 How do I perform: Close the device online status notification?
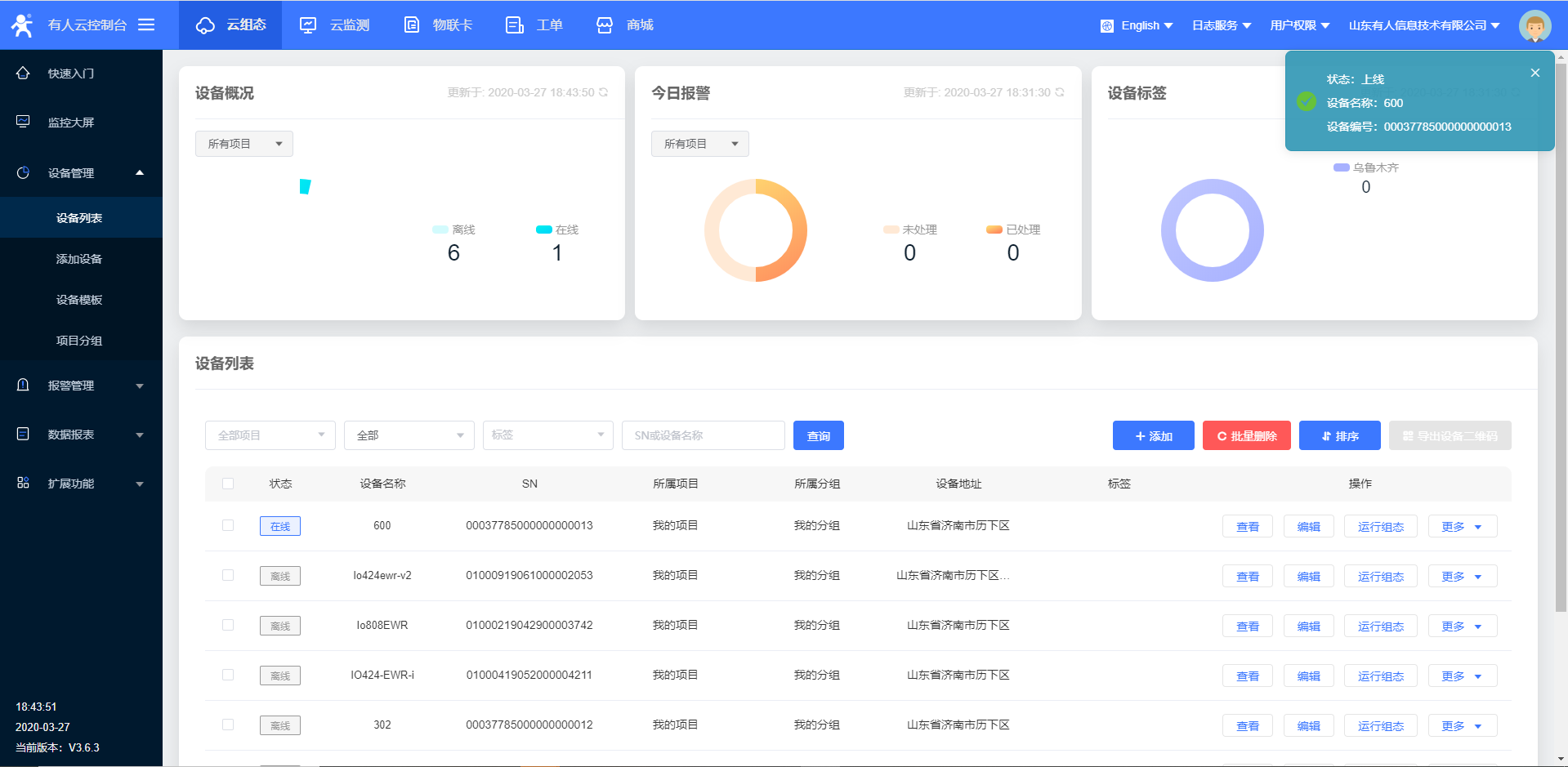pyautogui.click(x=1535, y=73)
